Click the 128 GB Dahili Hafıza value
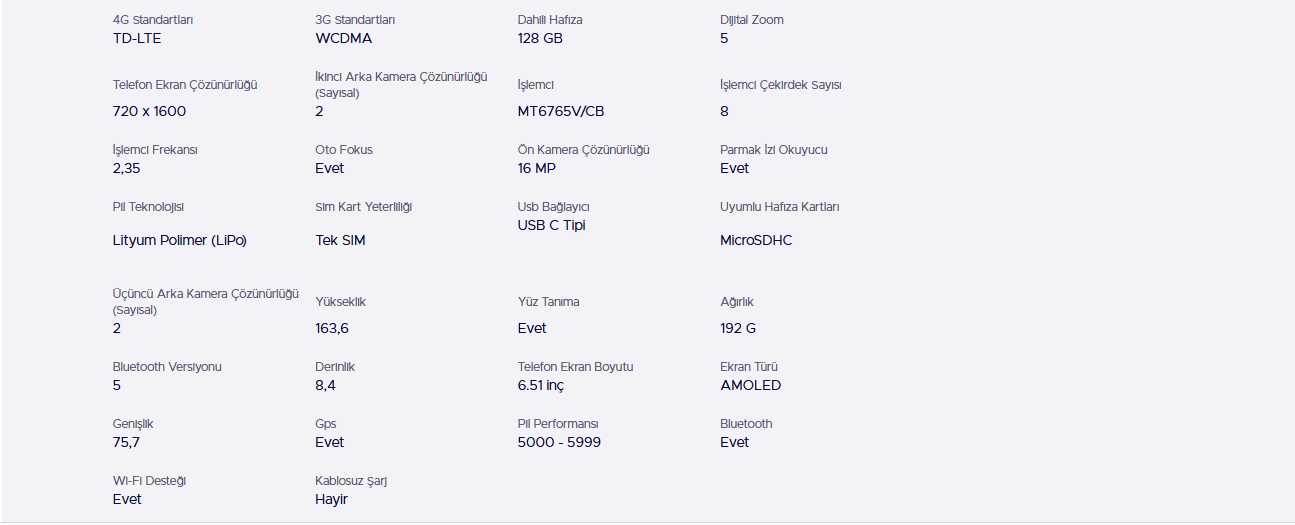Image resolution: width=1295 pixels, height=525 pixels. tap(540, 39)
